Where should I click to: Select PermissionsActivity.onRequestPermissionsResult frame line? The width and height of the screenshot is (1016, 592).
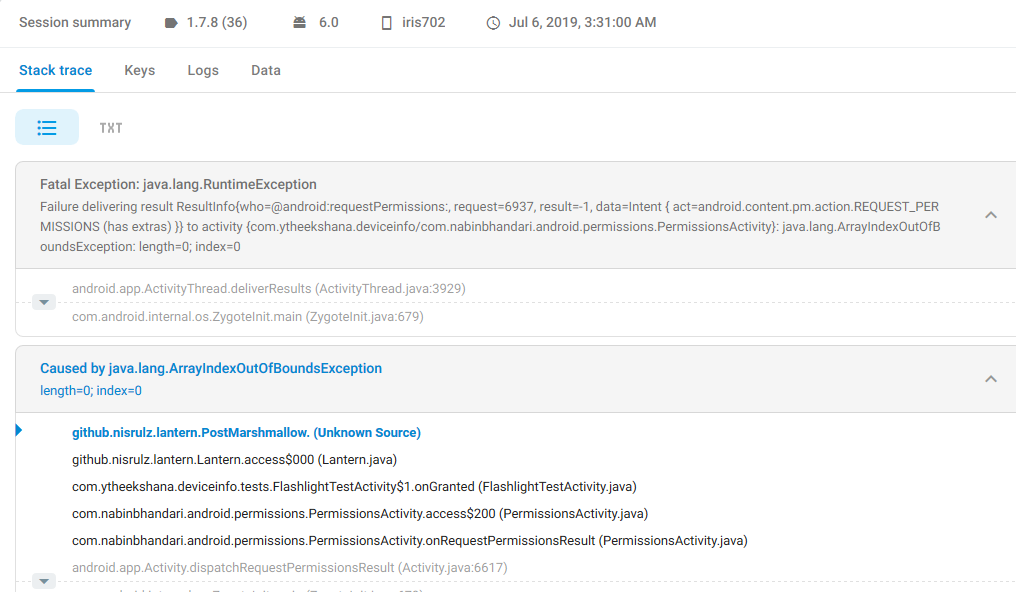click(410, 541)
